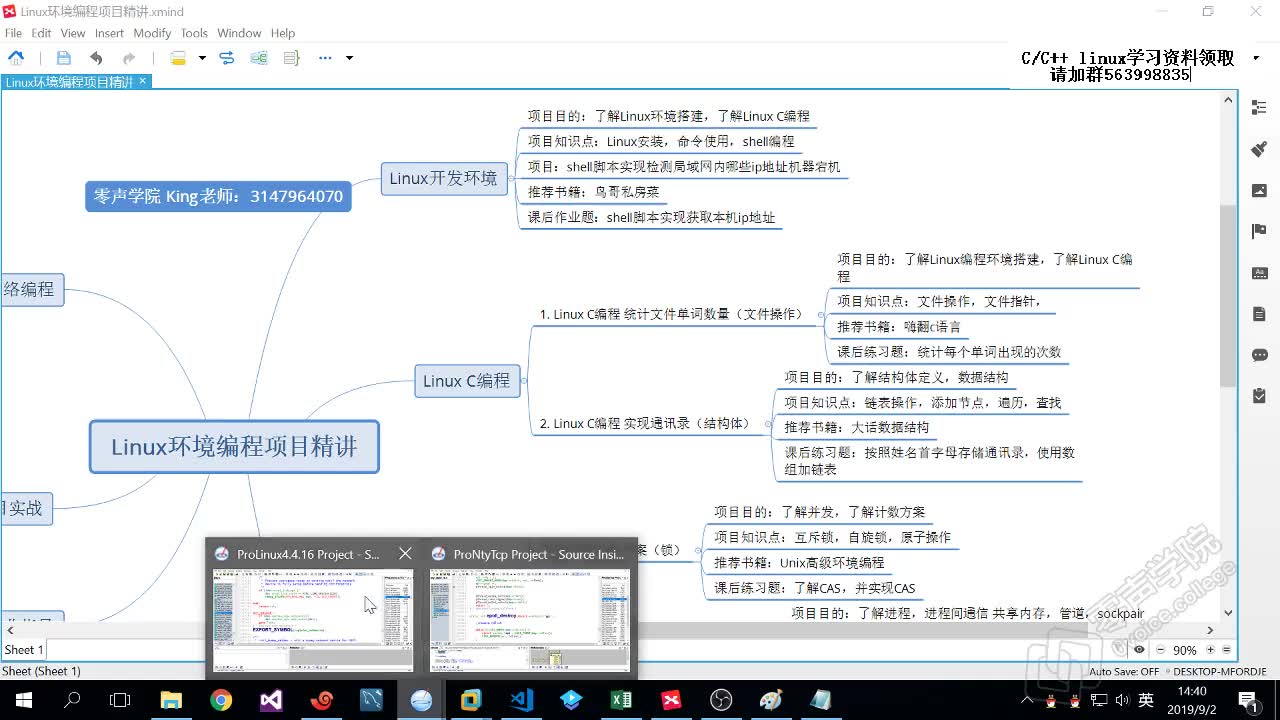Zoom in with the plus button
1280x720 pixels.
coord(1211,649)
